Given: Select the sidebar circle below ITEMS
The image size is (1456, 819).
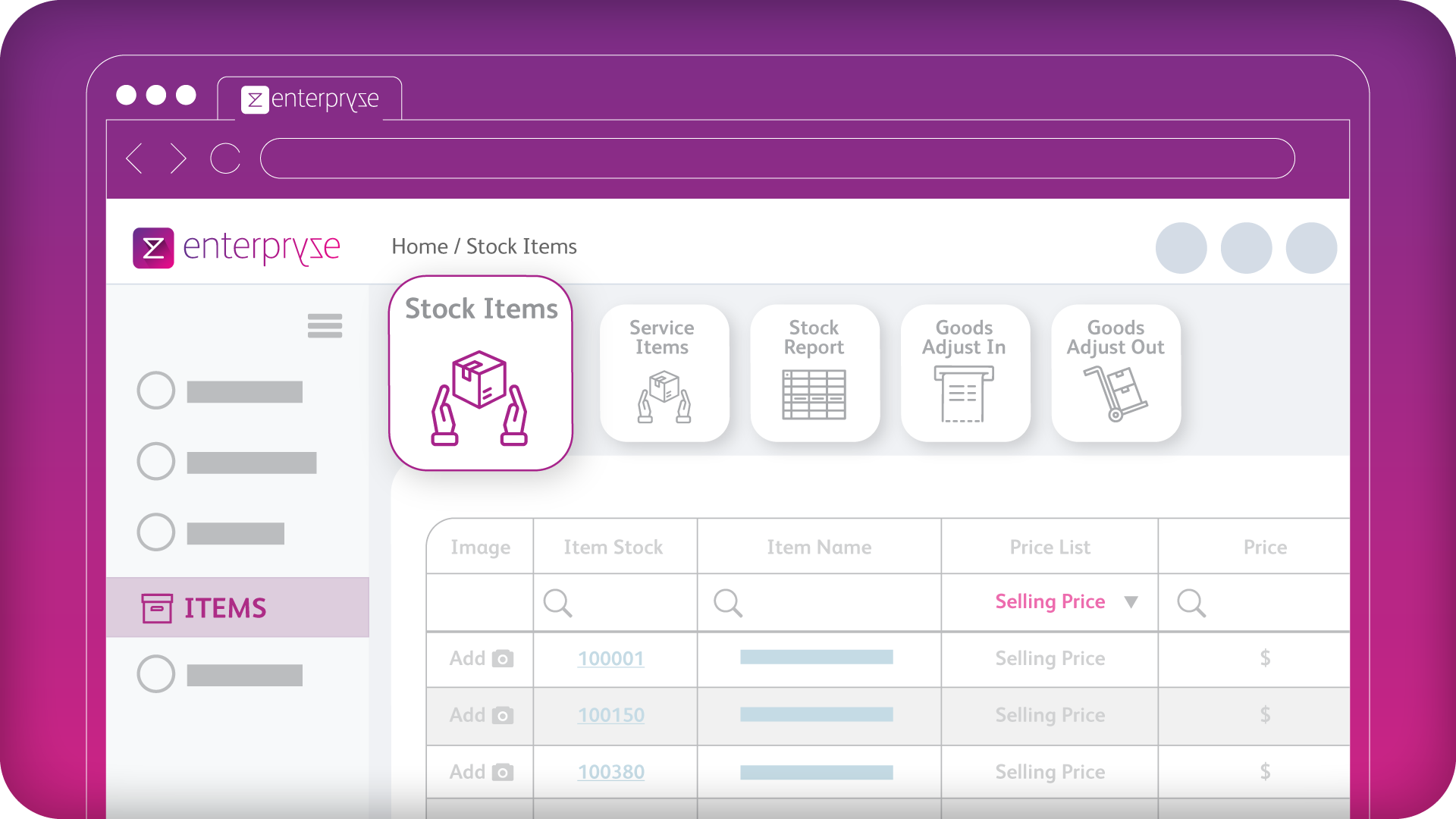Looking at the screenshot, I should pos(156,673).
